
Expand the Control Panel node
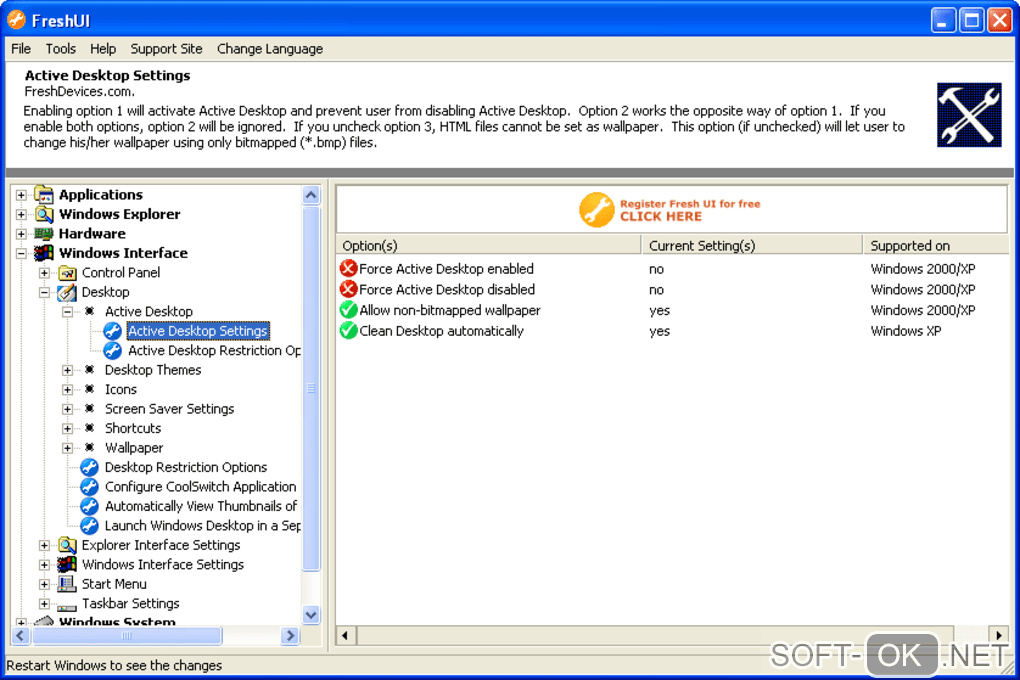pyautogui.click(x=44, y=273)
